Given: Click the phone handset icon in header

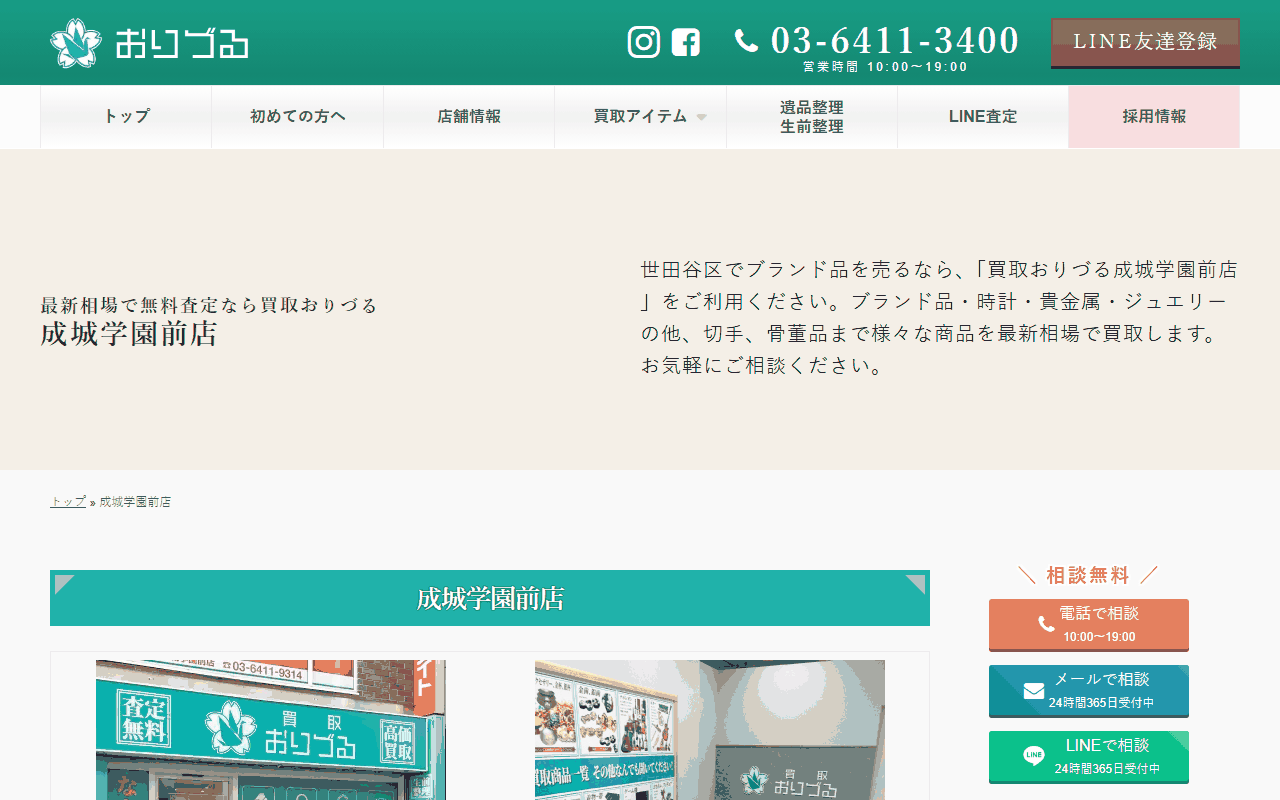Looking at the screenshot, I should (746, 40).
